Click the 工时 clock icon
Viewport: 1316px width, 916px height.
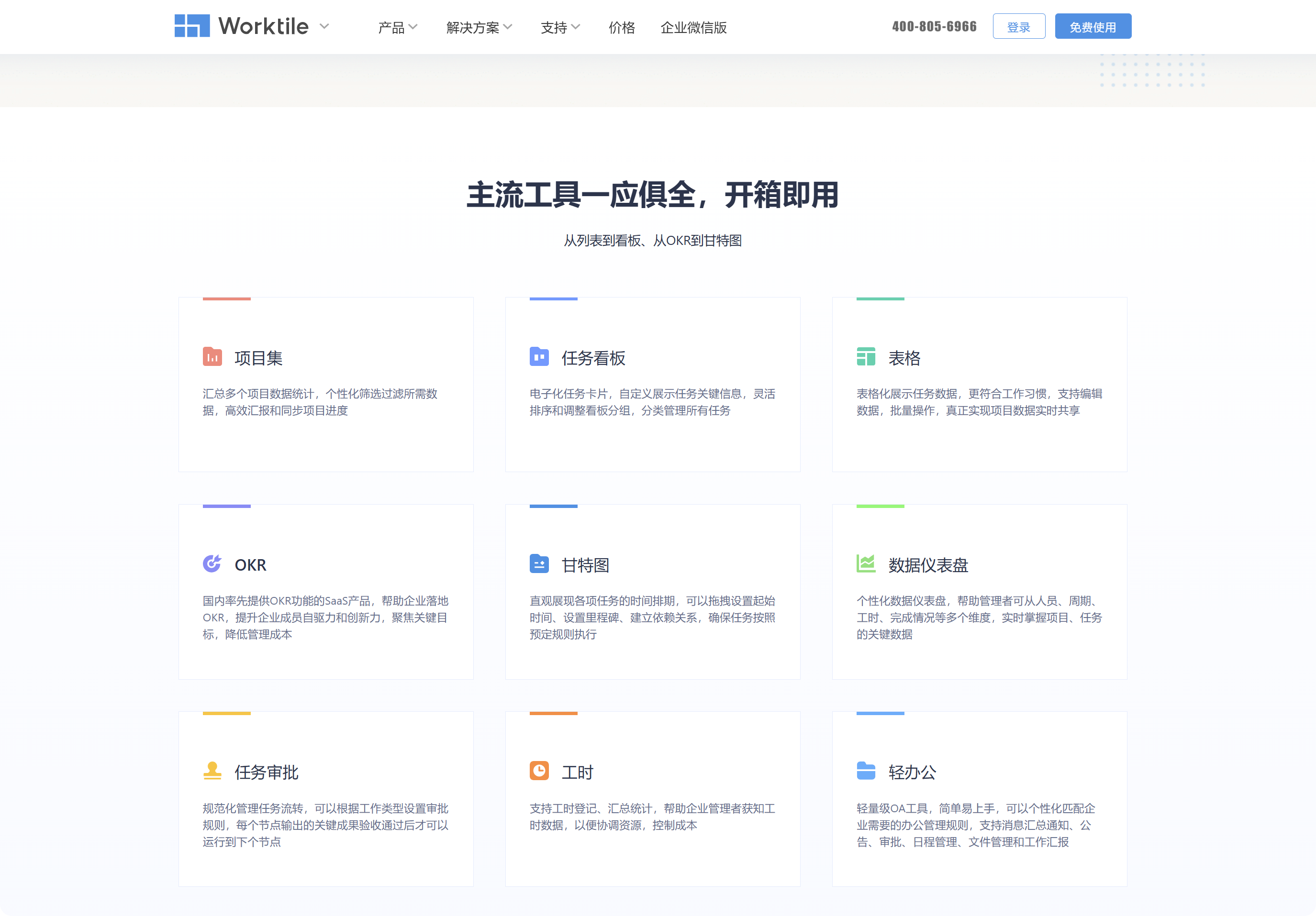[x=539, y=771]
